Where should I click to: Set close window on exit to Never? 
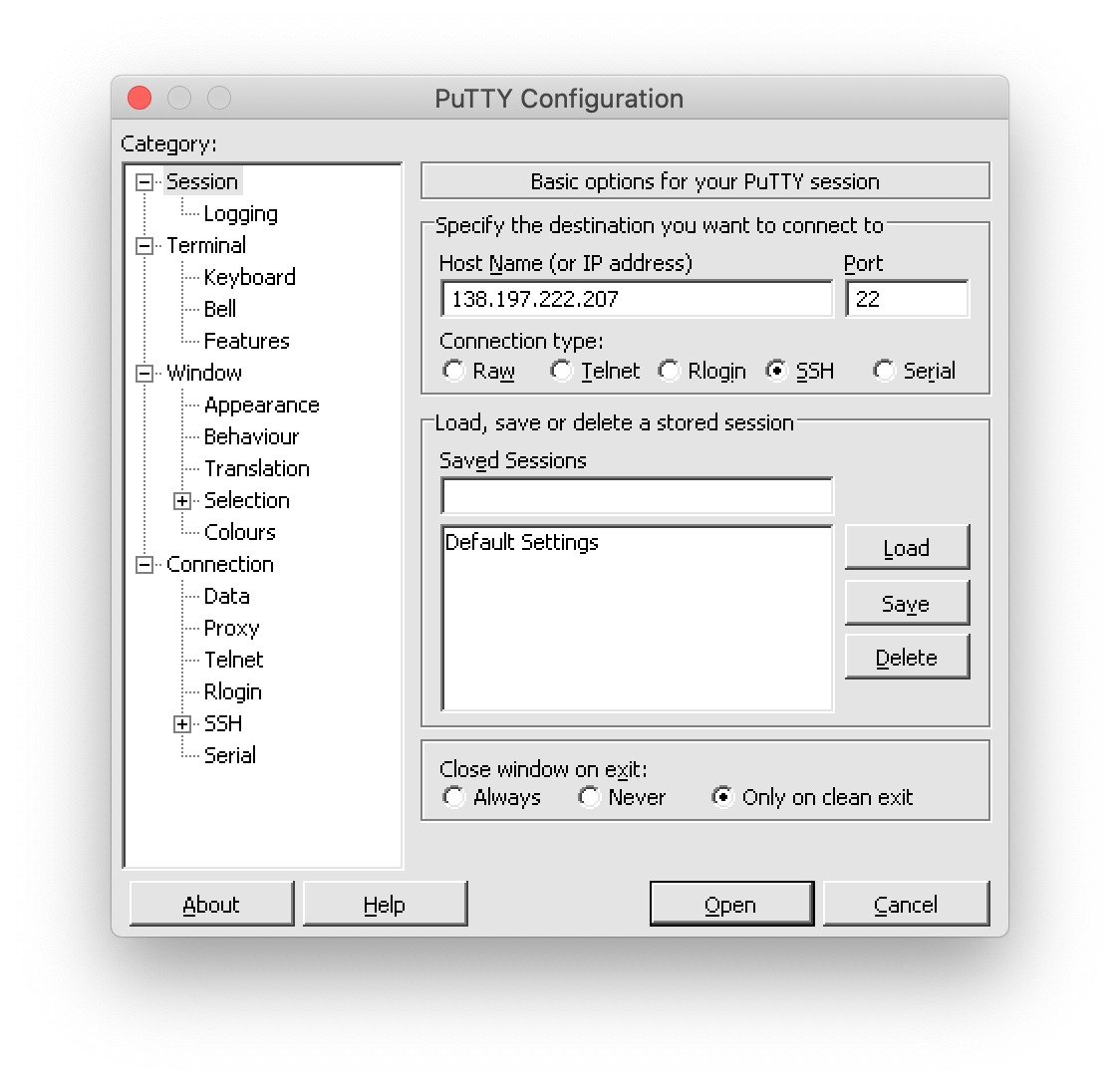click(589, 797)
